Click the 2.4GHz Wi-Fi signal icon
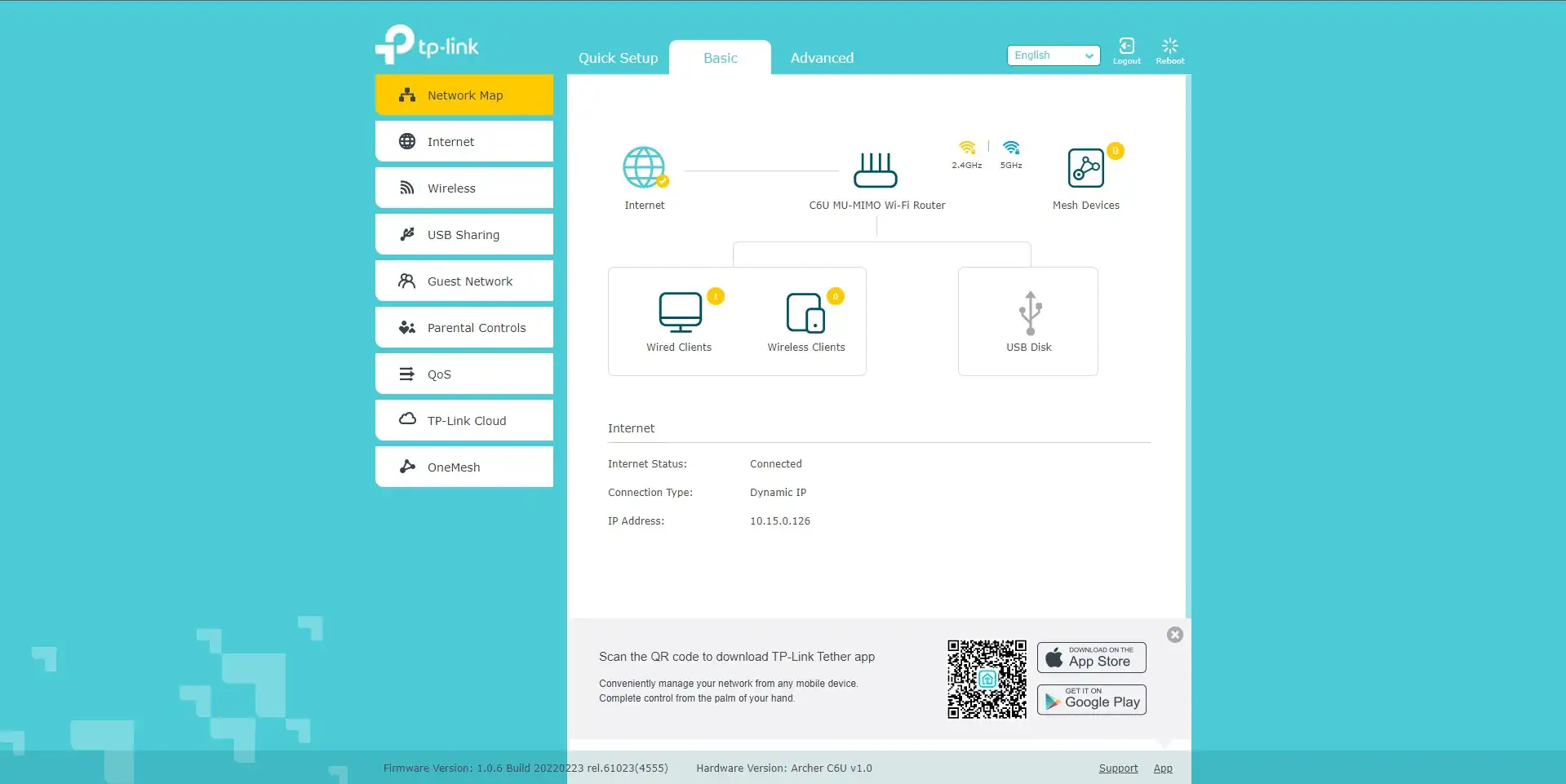Screen dimensions: 1566x784 pyautogui.click(x=967, y=148)
